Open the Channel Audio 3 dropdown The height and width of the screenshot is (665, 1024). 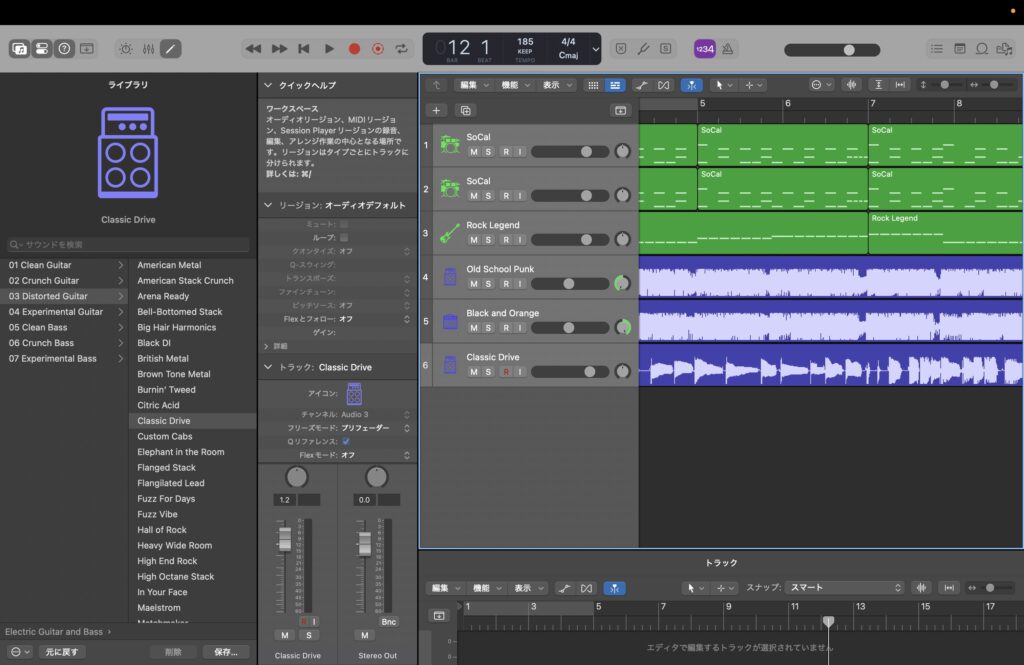click(x=375, y=414)
